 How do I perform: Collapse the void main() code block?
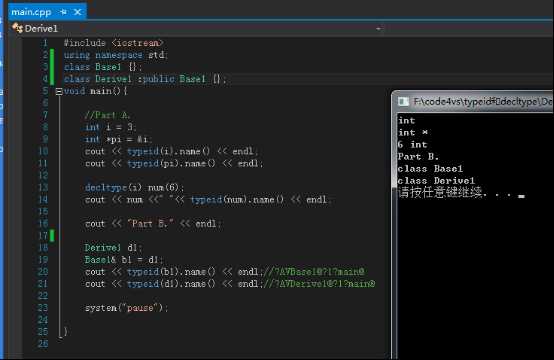coord(59,92)
